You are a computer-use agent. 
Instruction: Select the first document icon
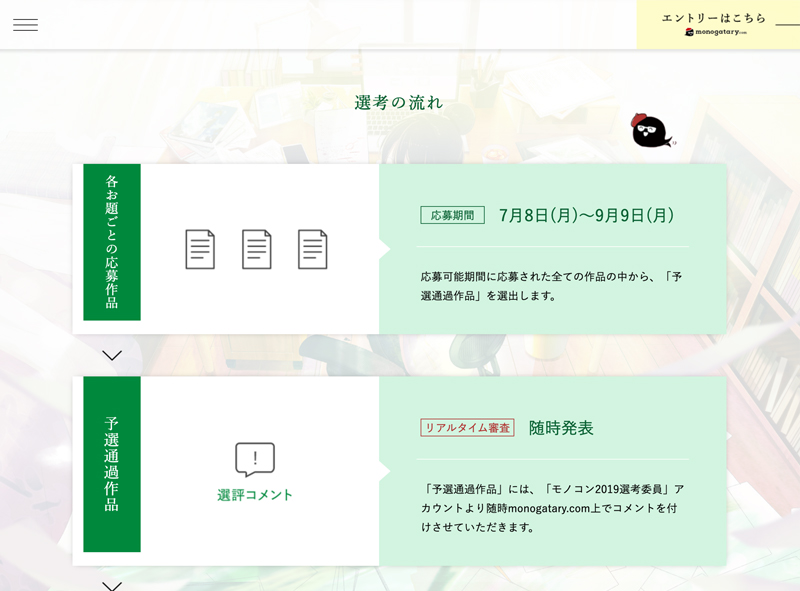(200, 249)
